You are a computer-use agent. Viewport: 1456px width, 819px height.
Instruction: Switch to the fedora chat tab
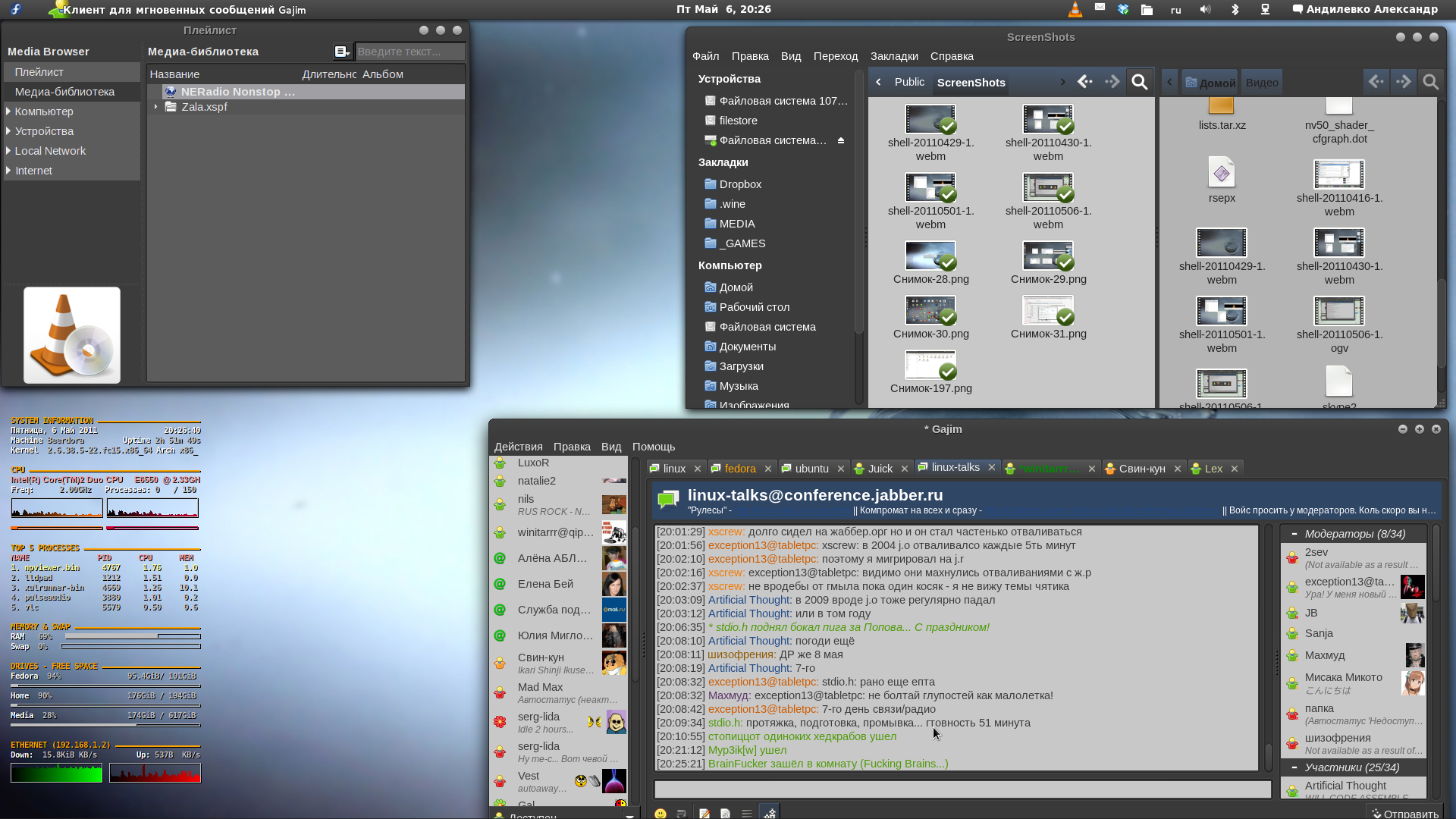[x=739, y=469]
